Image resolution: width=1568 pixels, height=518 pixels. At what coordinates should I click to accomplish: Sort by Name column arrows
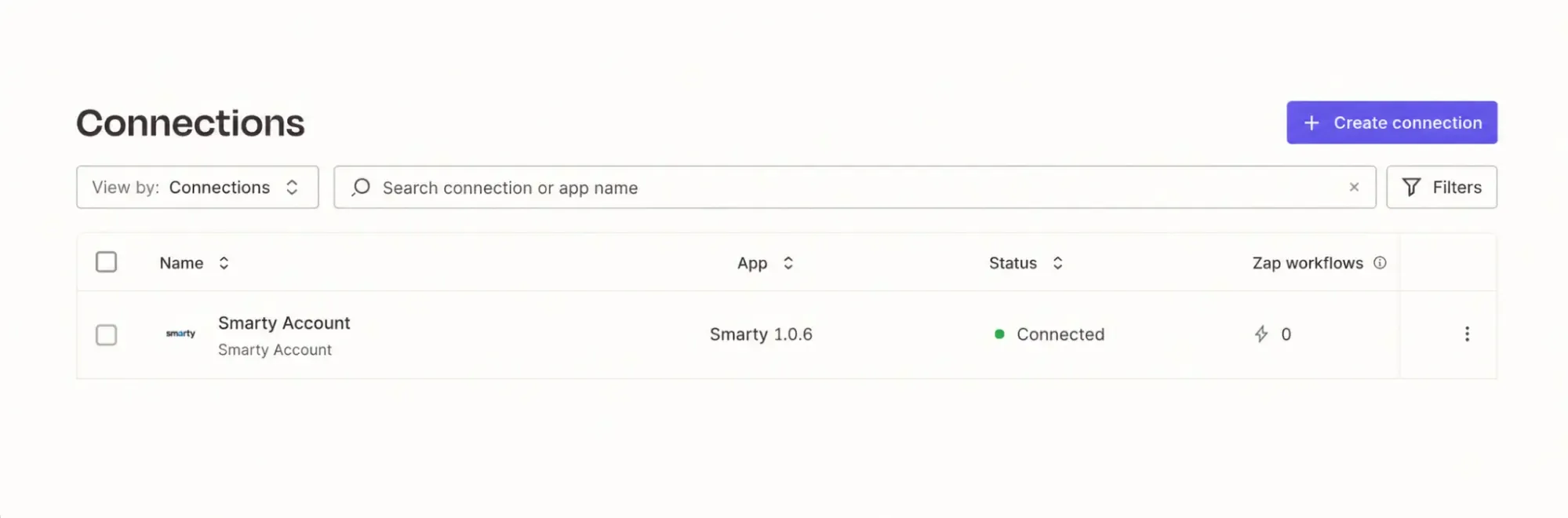[224, 263]
